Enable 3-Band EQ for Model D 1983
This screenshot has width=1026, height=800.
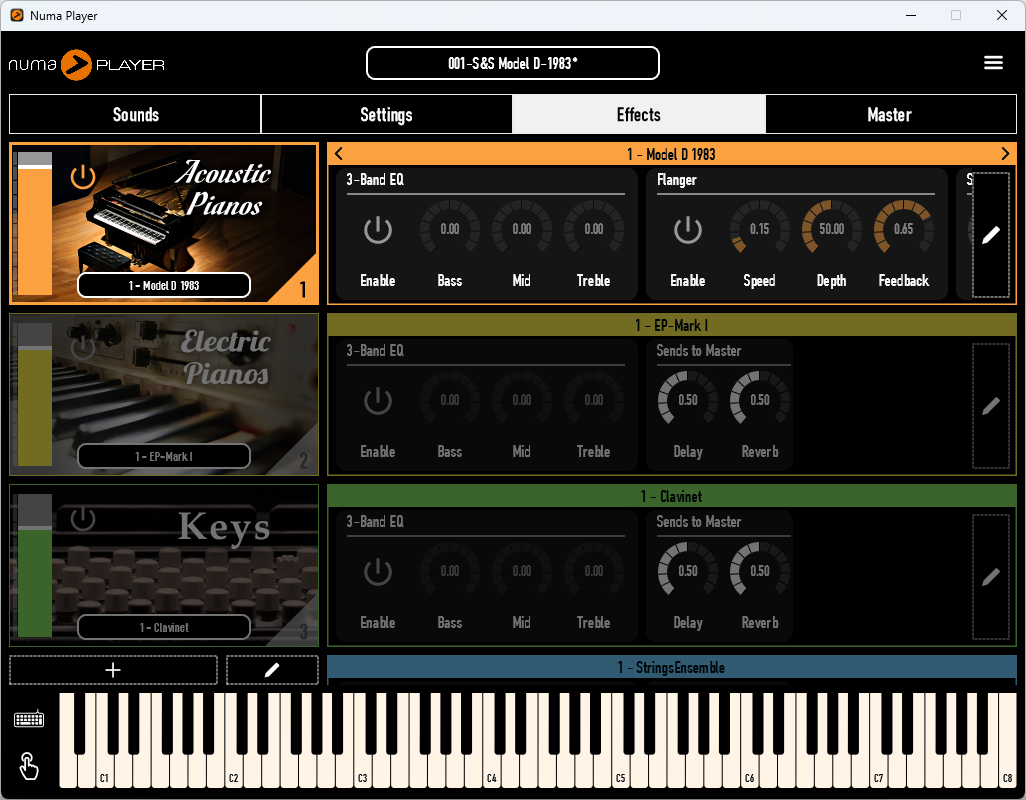coord(378,230)
